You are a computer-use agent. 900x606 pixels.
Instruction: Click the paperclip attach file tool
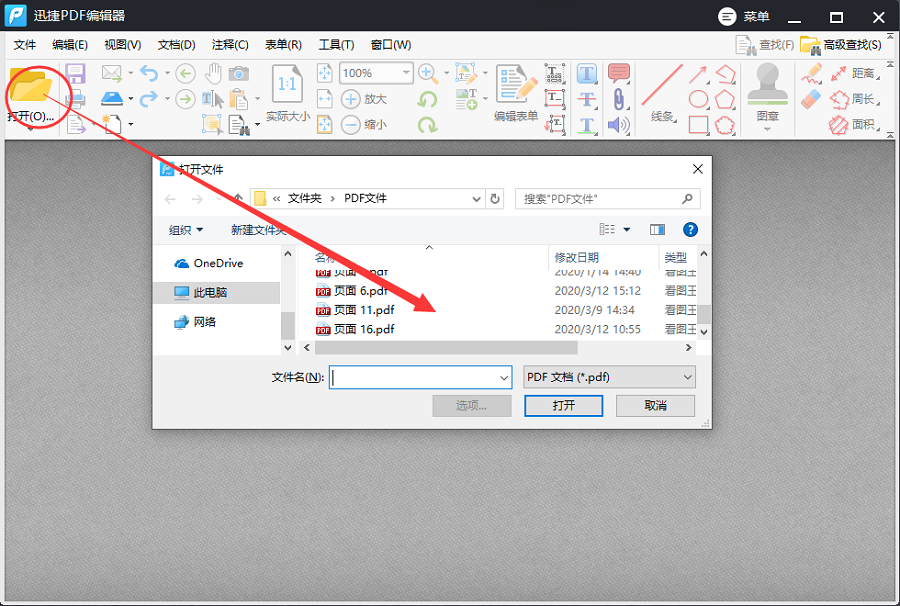[619, 99]
